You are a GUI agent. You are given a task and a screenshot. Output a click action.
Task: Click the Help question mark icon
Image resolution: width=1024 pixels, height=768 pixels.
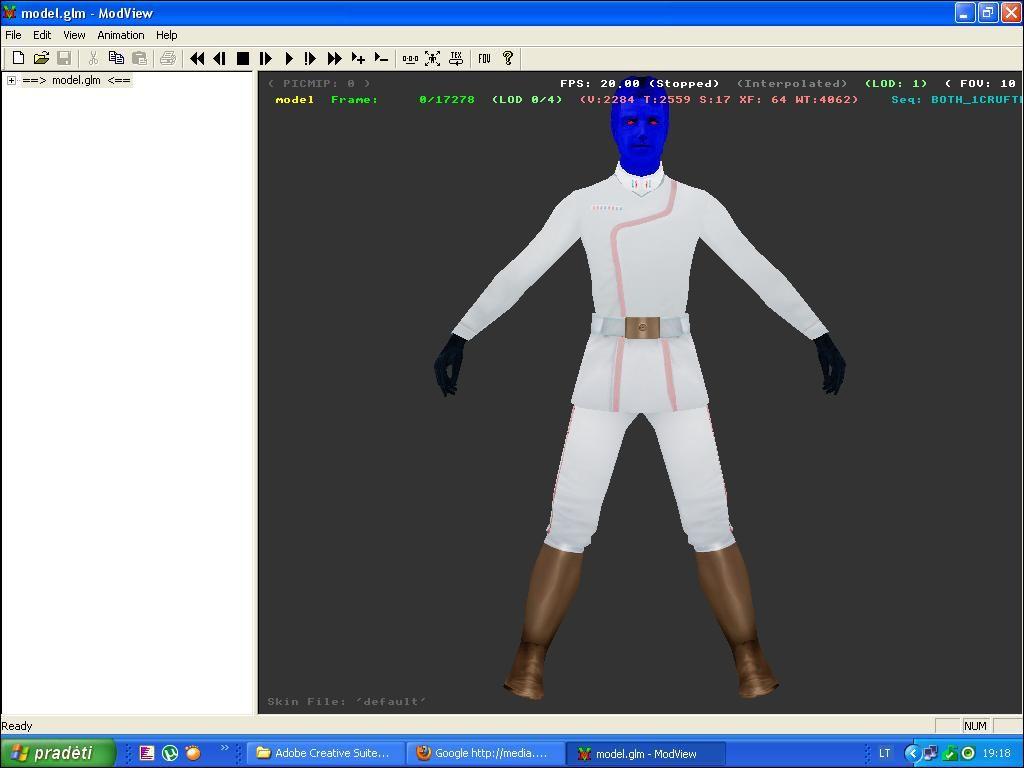[x=508, y=59]
